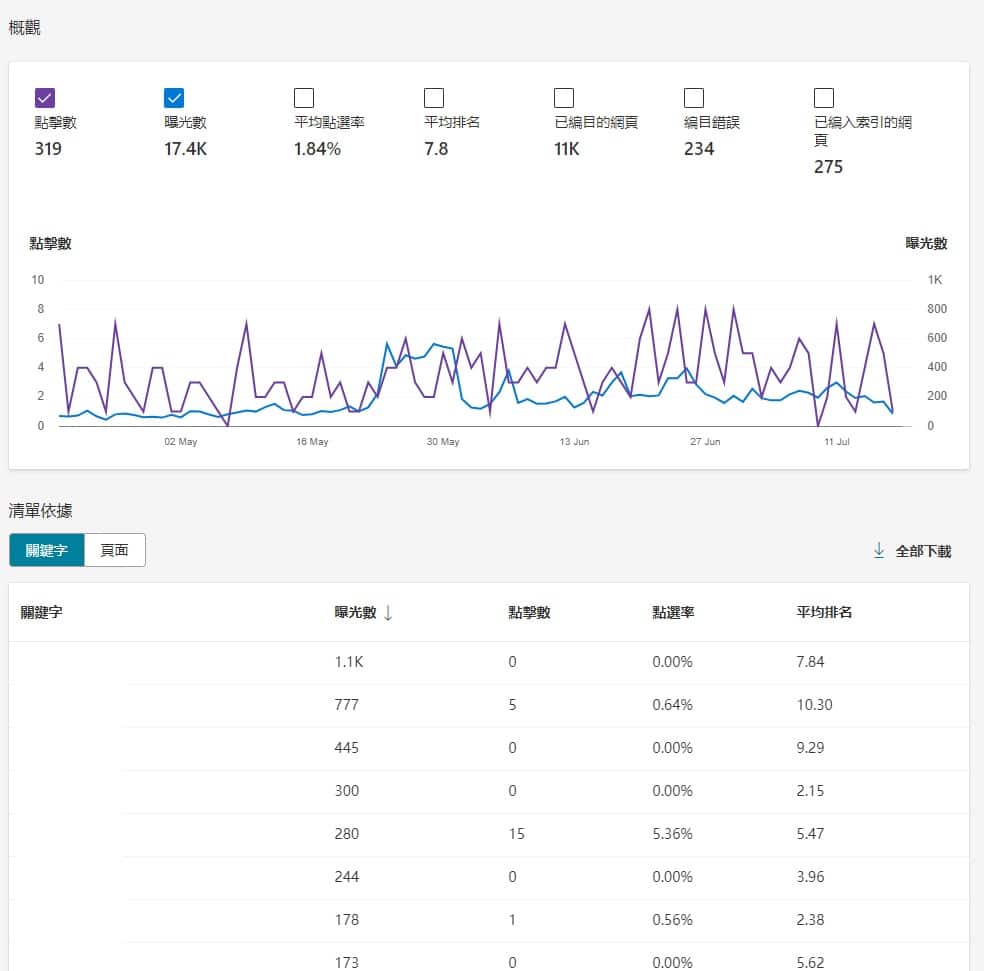984x971 pixels.
Task: Check the 編目錯誤 checkbox
Action: [x=694, y=97]
